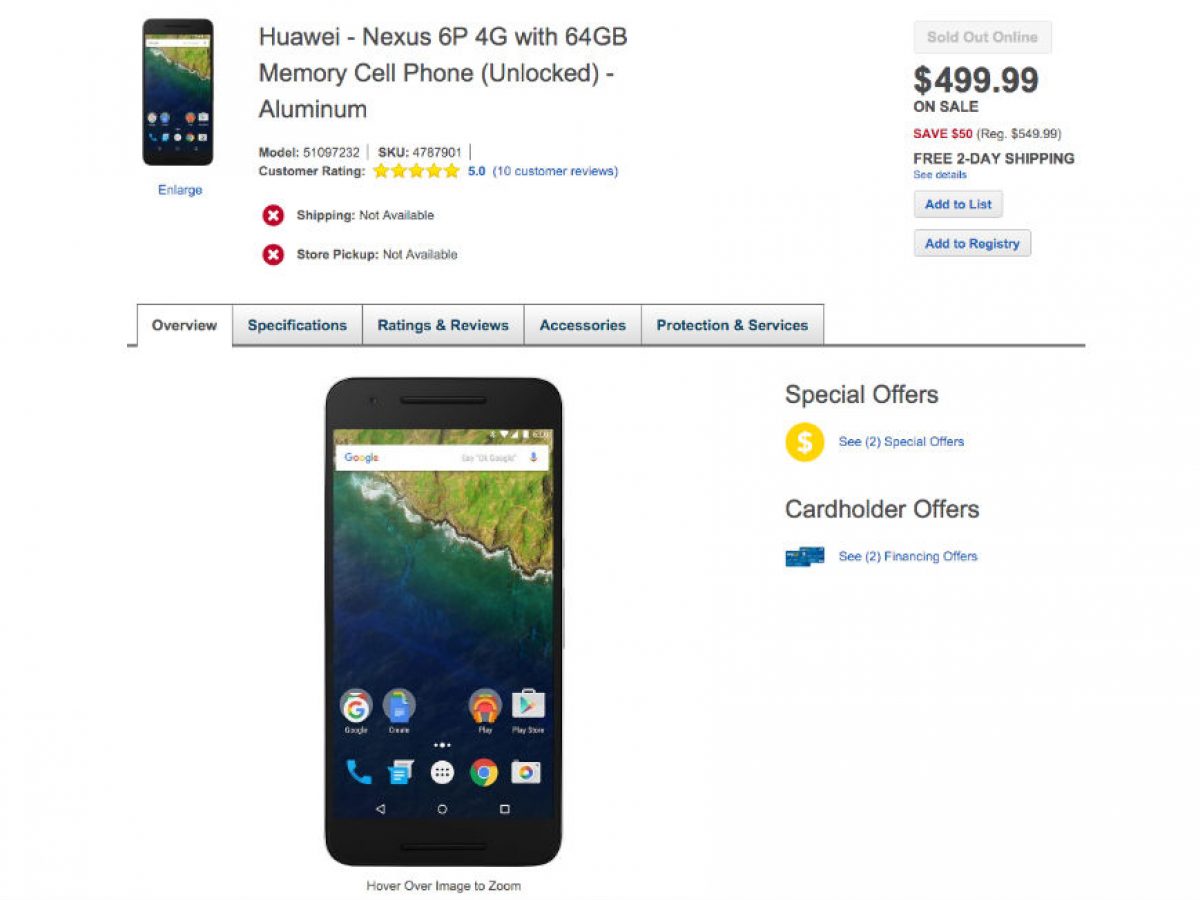Click the red X icon beside Shipping
Image resolution: width=1200 pixels, height=900 pixels.
pos(273,215)
